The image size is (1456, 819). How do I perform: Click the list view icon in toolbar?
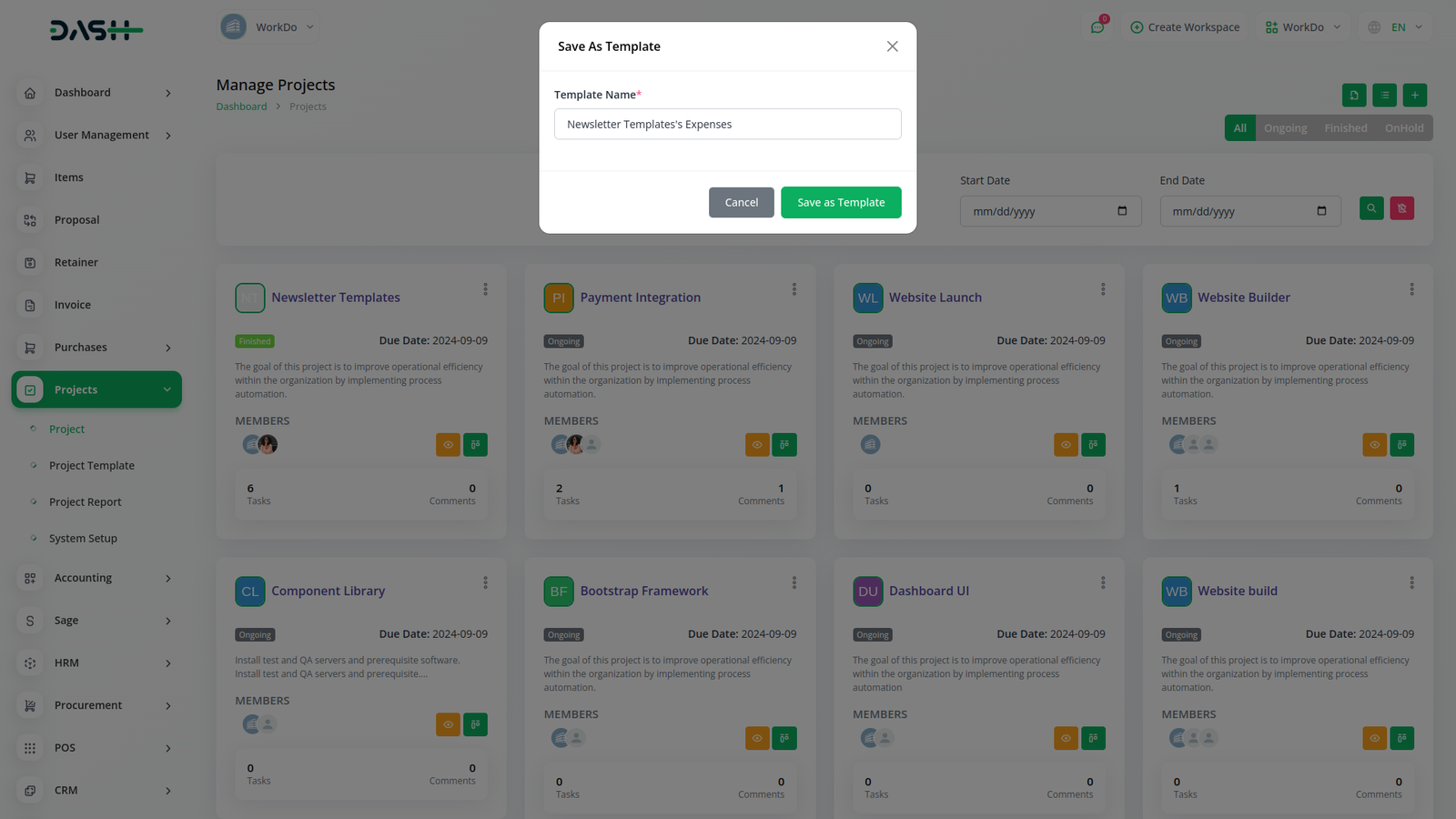1384,95
